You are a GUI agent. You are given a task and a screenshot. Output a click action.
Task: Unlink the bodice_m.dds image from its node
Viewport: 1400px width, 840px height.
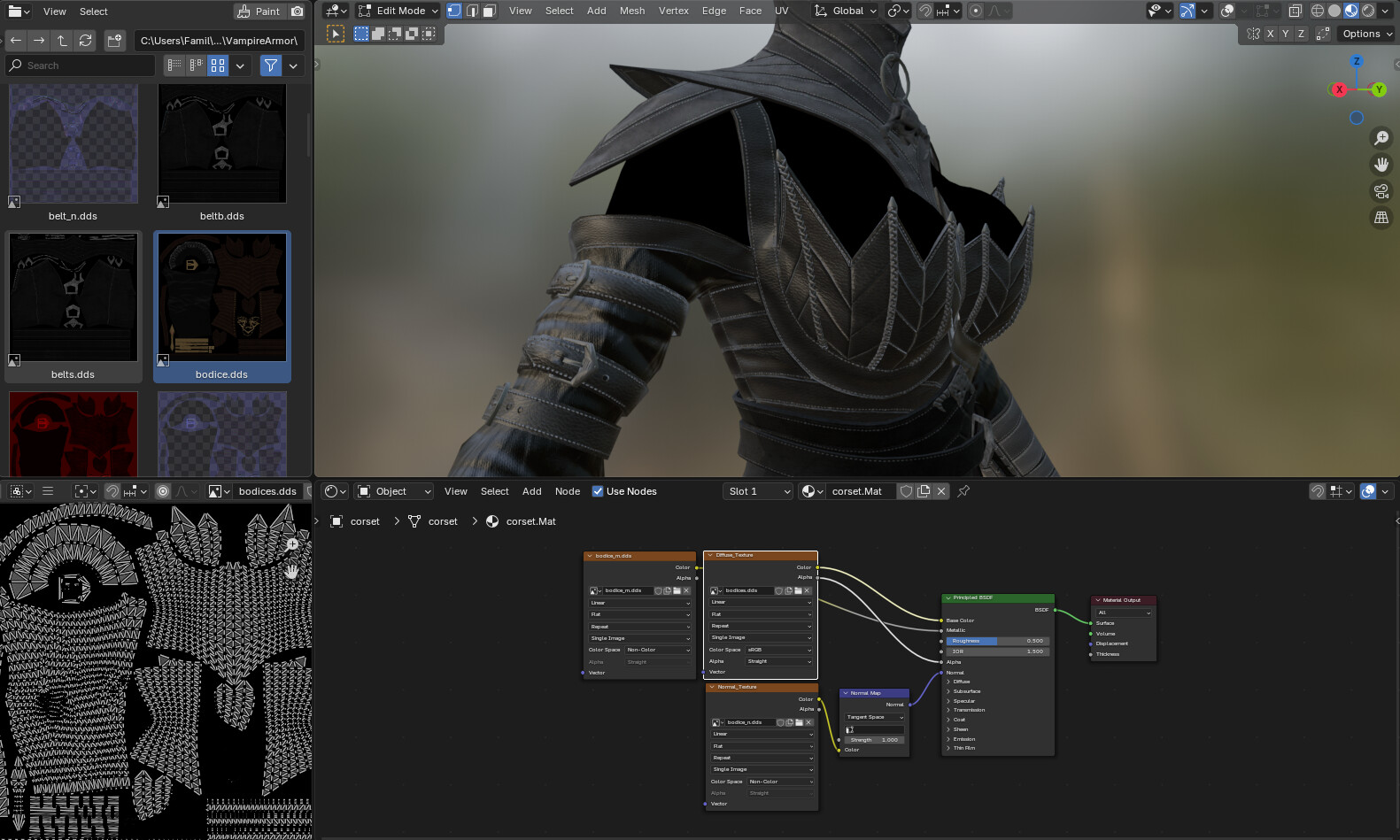tap(685, 590)
